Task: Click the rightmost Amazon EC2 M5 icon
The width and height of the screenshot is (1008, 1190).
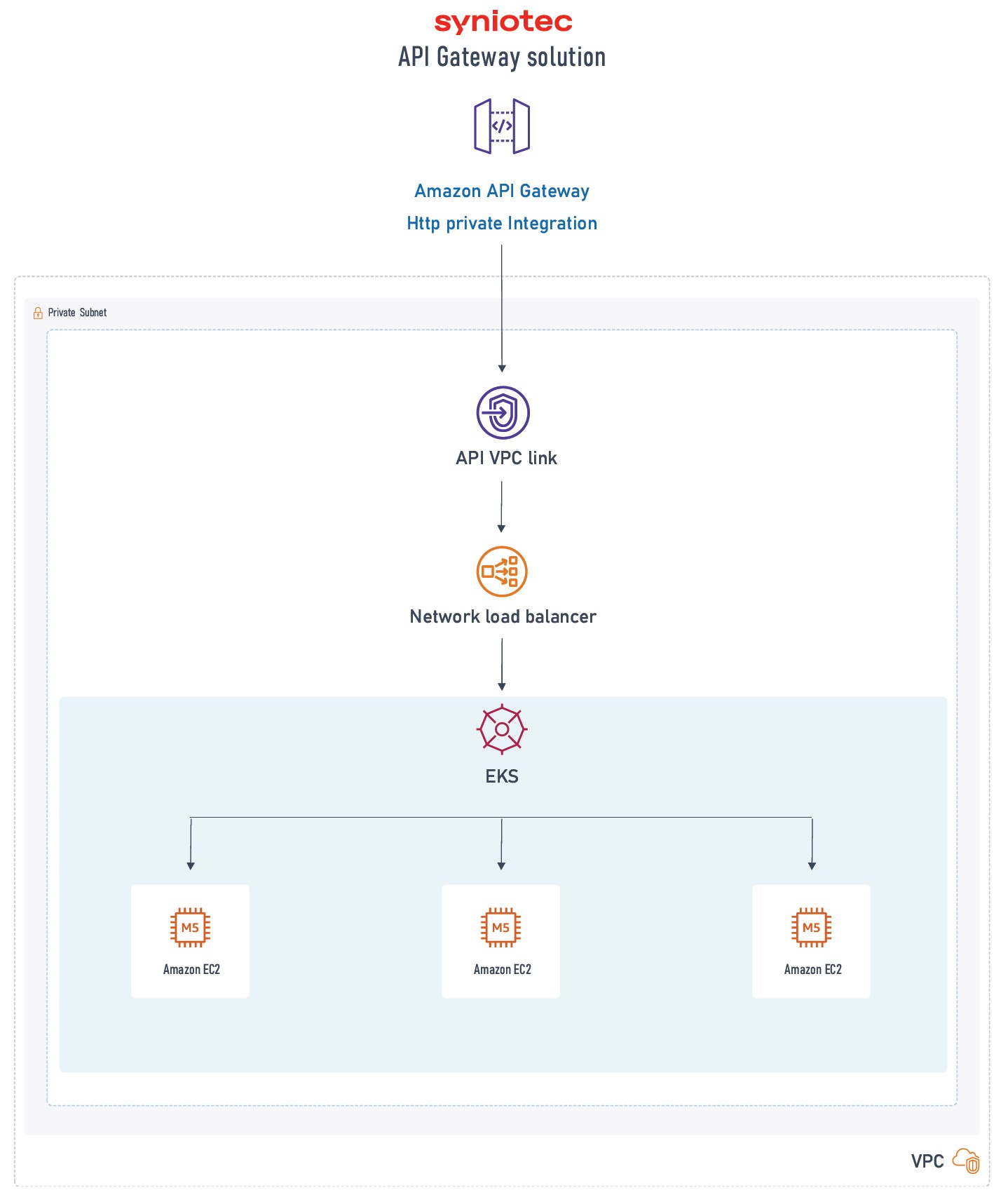Action: (x=811, y=928)
